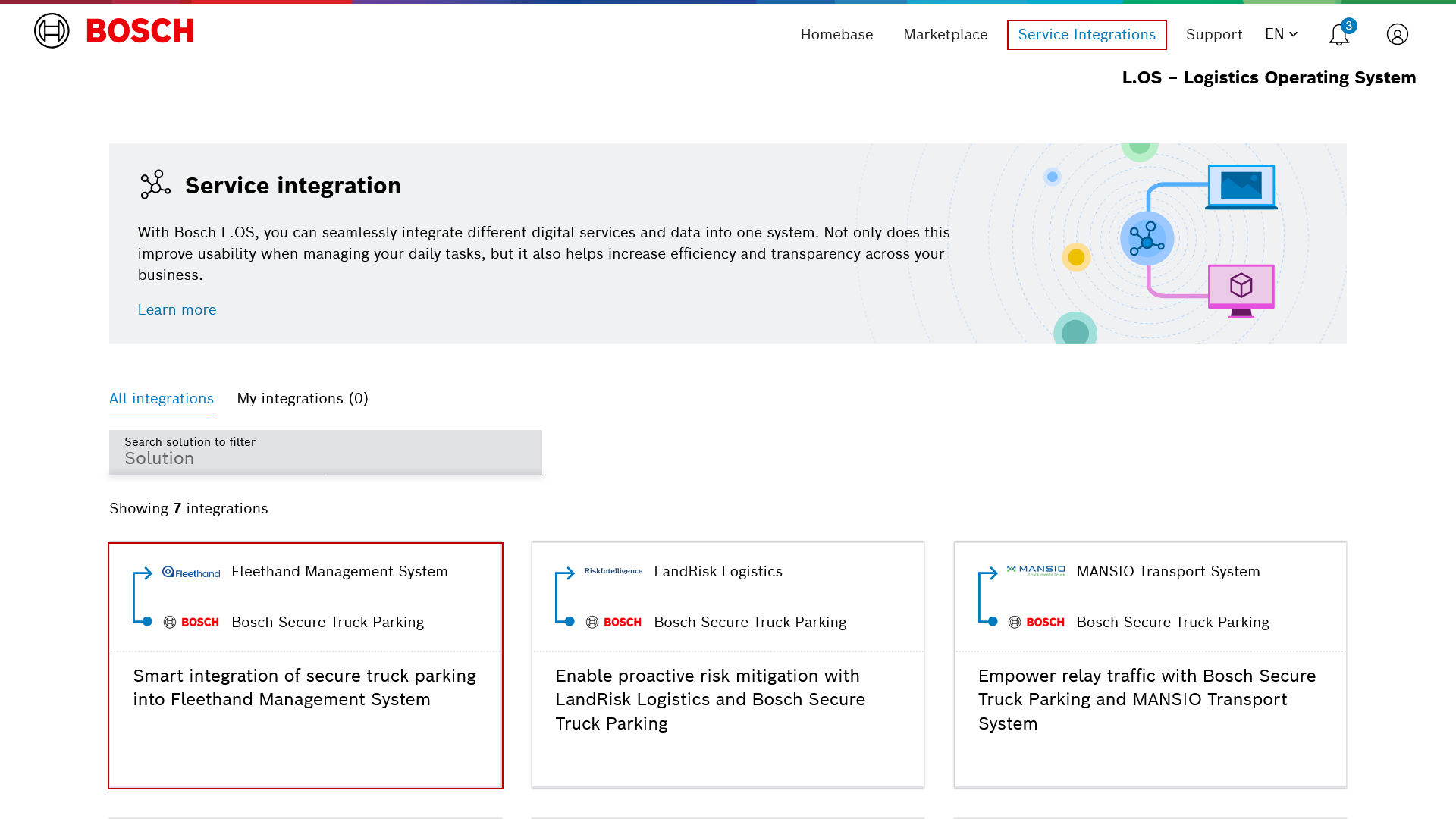Click 'Showing 7 integrations' text
The width and height of the screenshot is (1456, 819).
189,509
